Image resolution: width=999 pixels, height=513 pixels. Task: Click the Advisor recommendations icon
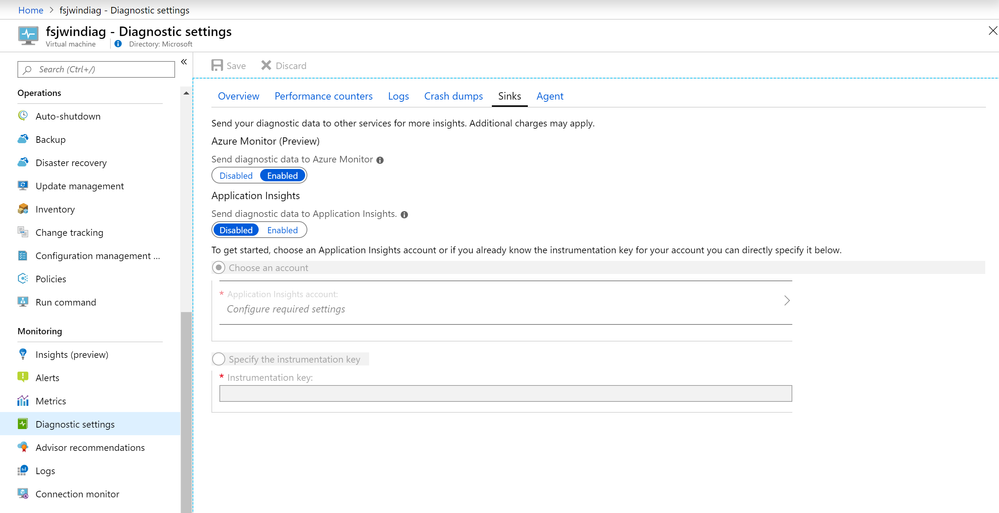[23, 447]
